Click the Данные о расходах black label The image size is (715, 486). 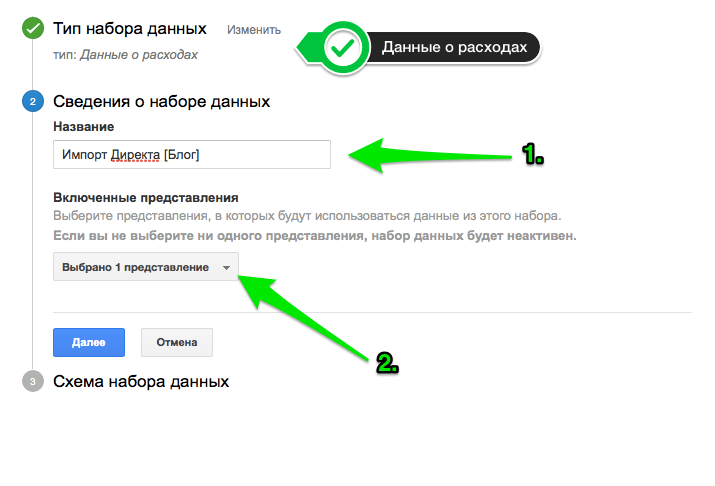454,47
